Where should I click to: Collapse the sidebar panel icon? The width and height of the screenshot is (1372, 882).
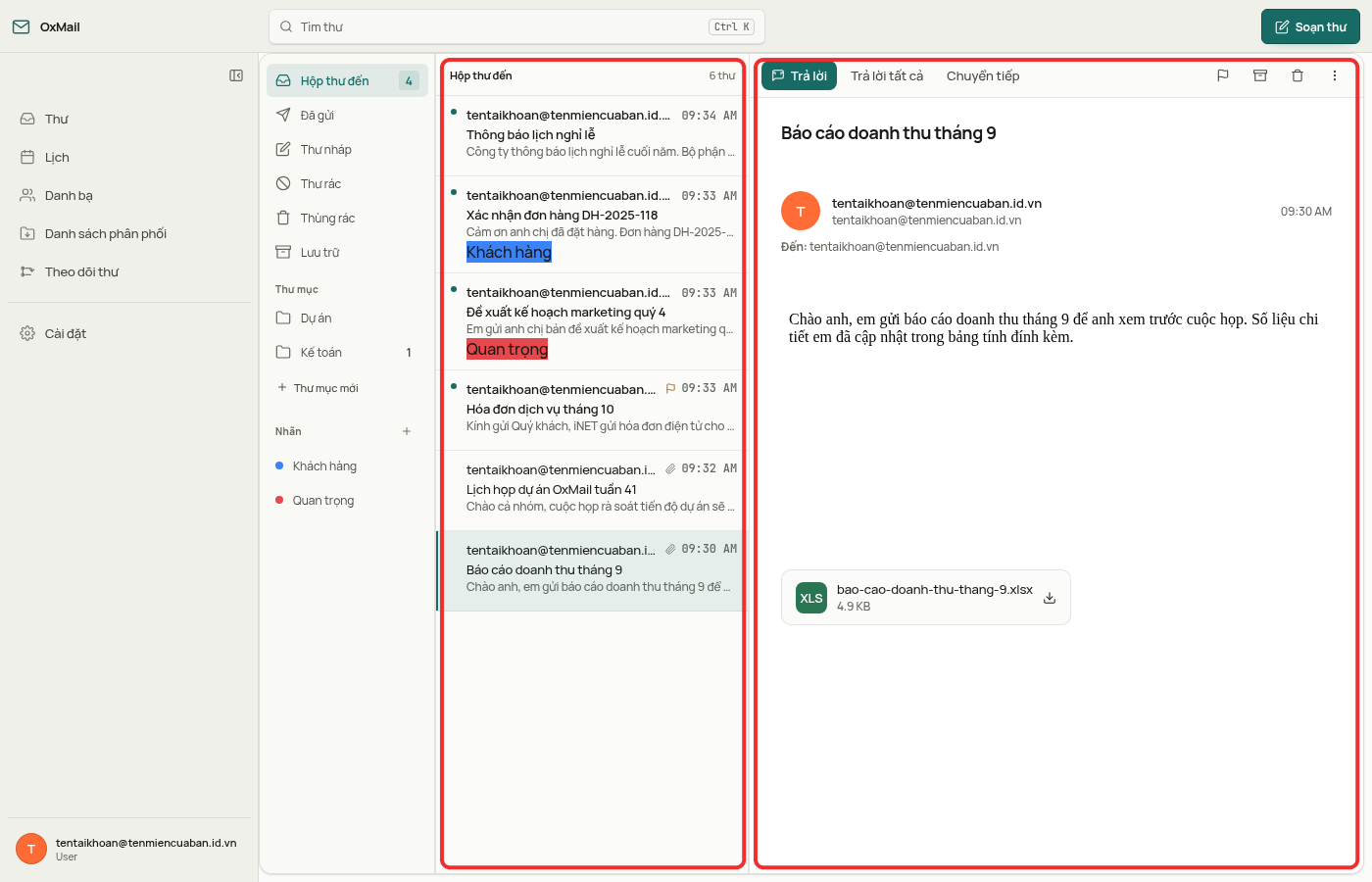pyautogui.click(x=236, y=75)
